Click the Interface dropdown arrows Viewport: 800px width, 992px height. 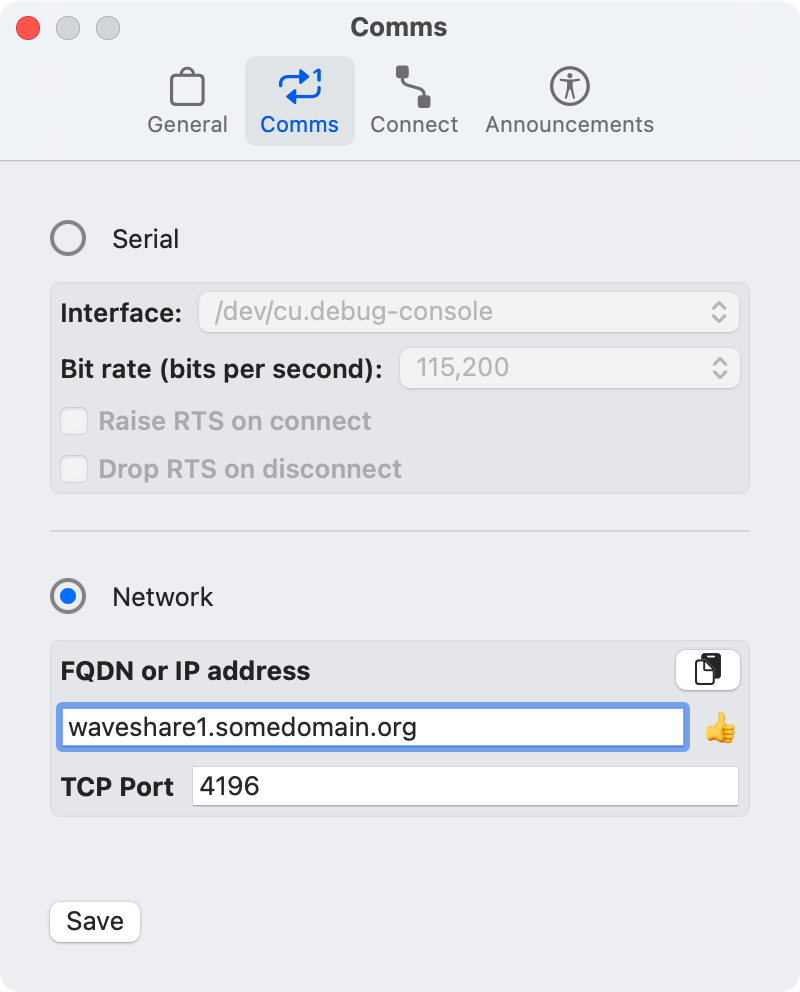coord(718,312)
